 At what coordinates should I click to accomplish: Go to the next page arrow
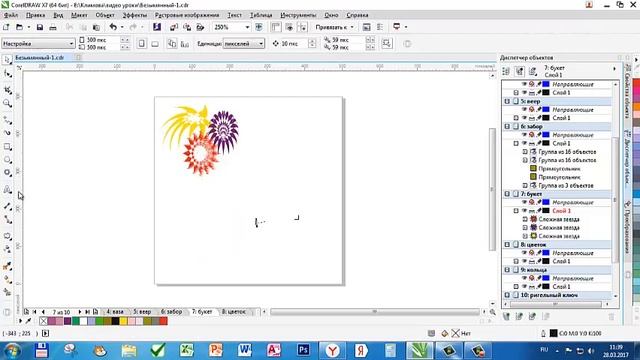[x=80, y=311]
